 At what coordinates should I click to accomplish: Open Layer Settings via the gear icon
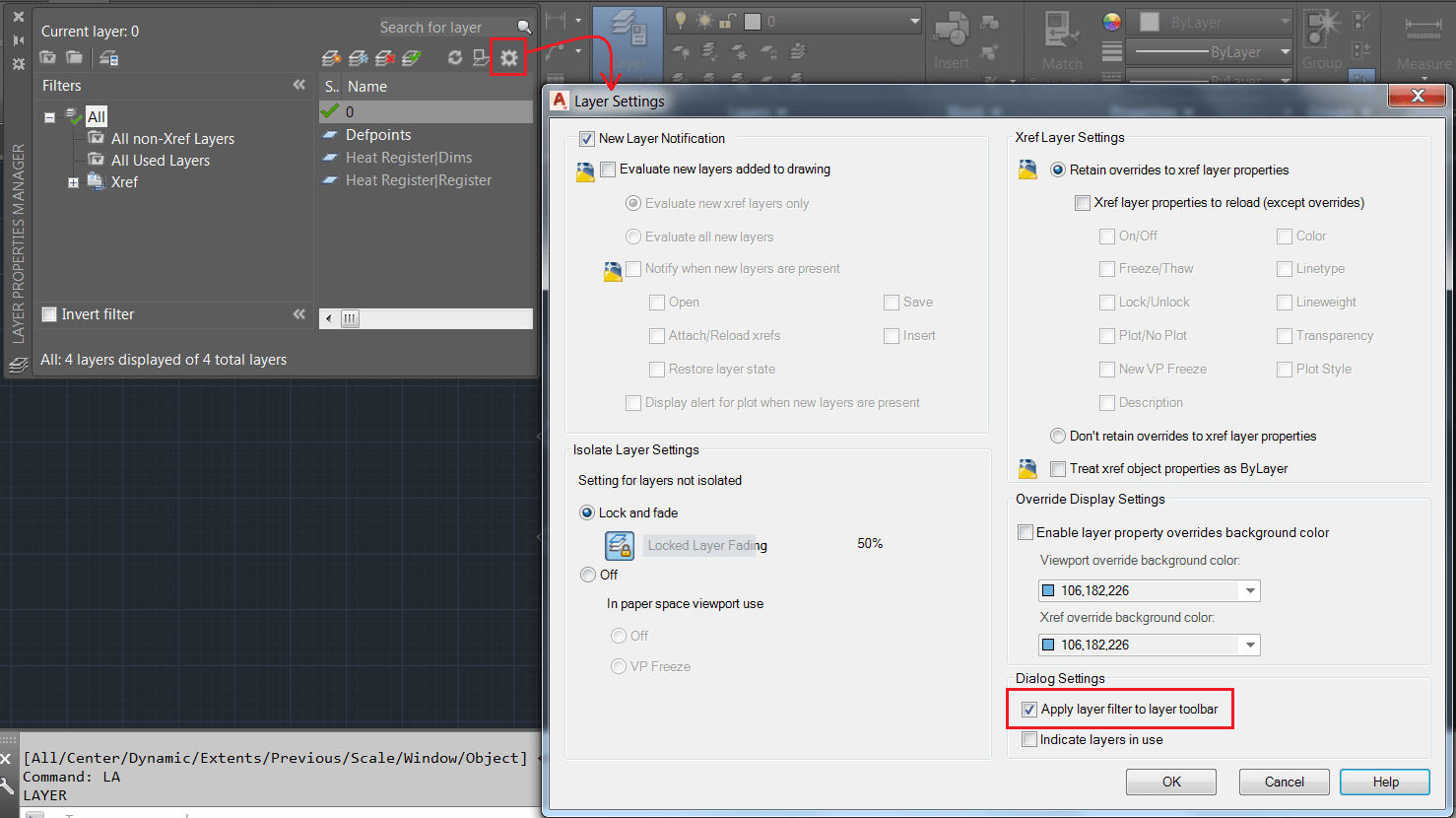click(508, 57)
